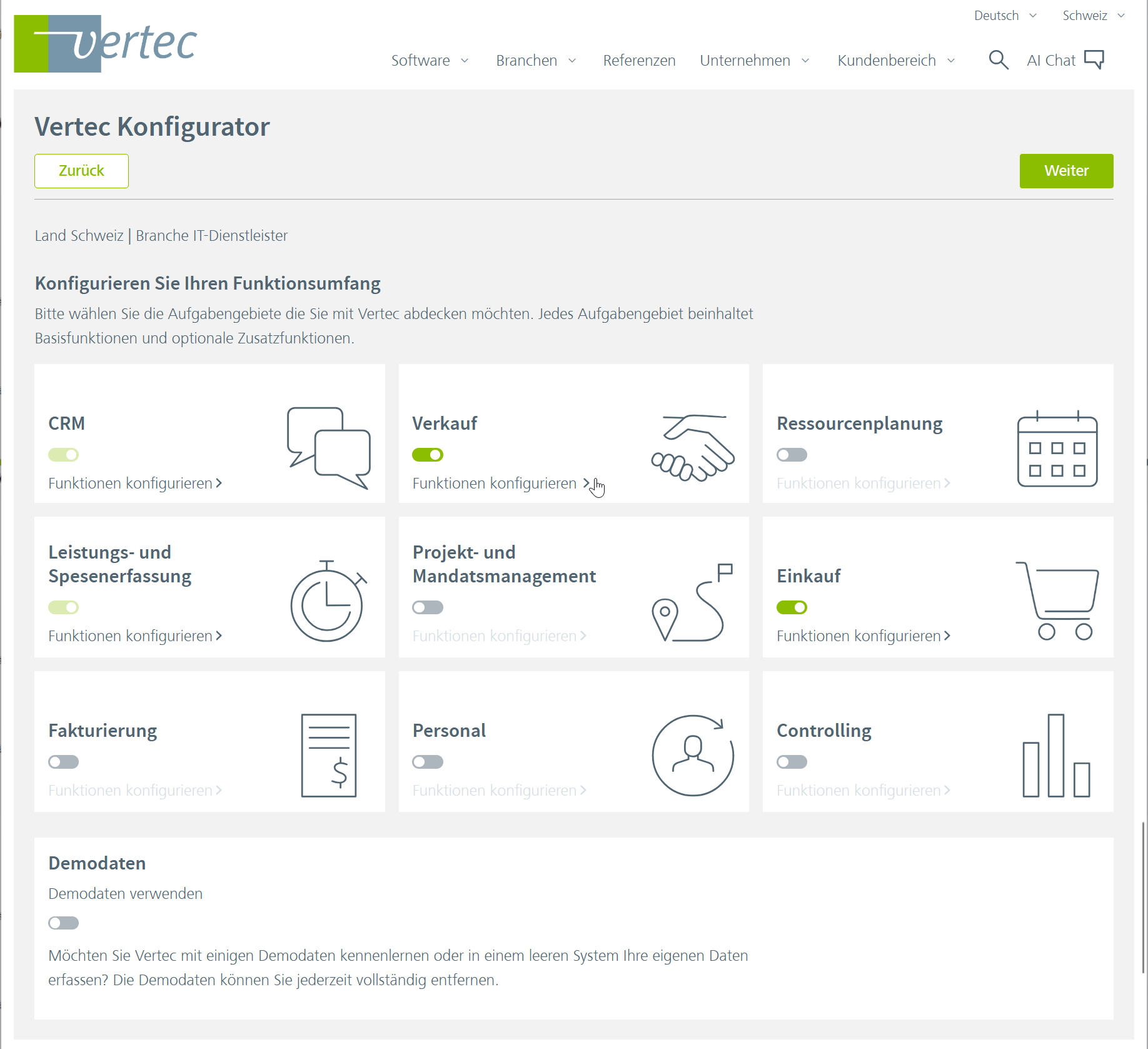Screen dimensions: 1148x1049
Task: Click the Vertec Konfigurator heading
Action: [x=152, y=127]
